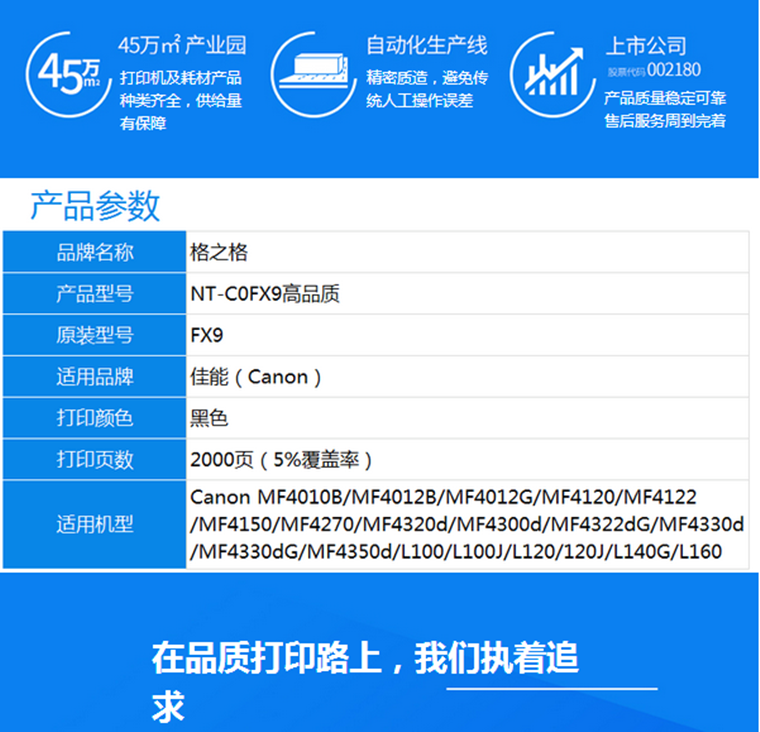Click the 2000页（5%覆盖率）page yield value

point(281,460)
